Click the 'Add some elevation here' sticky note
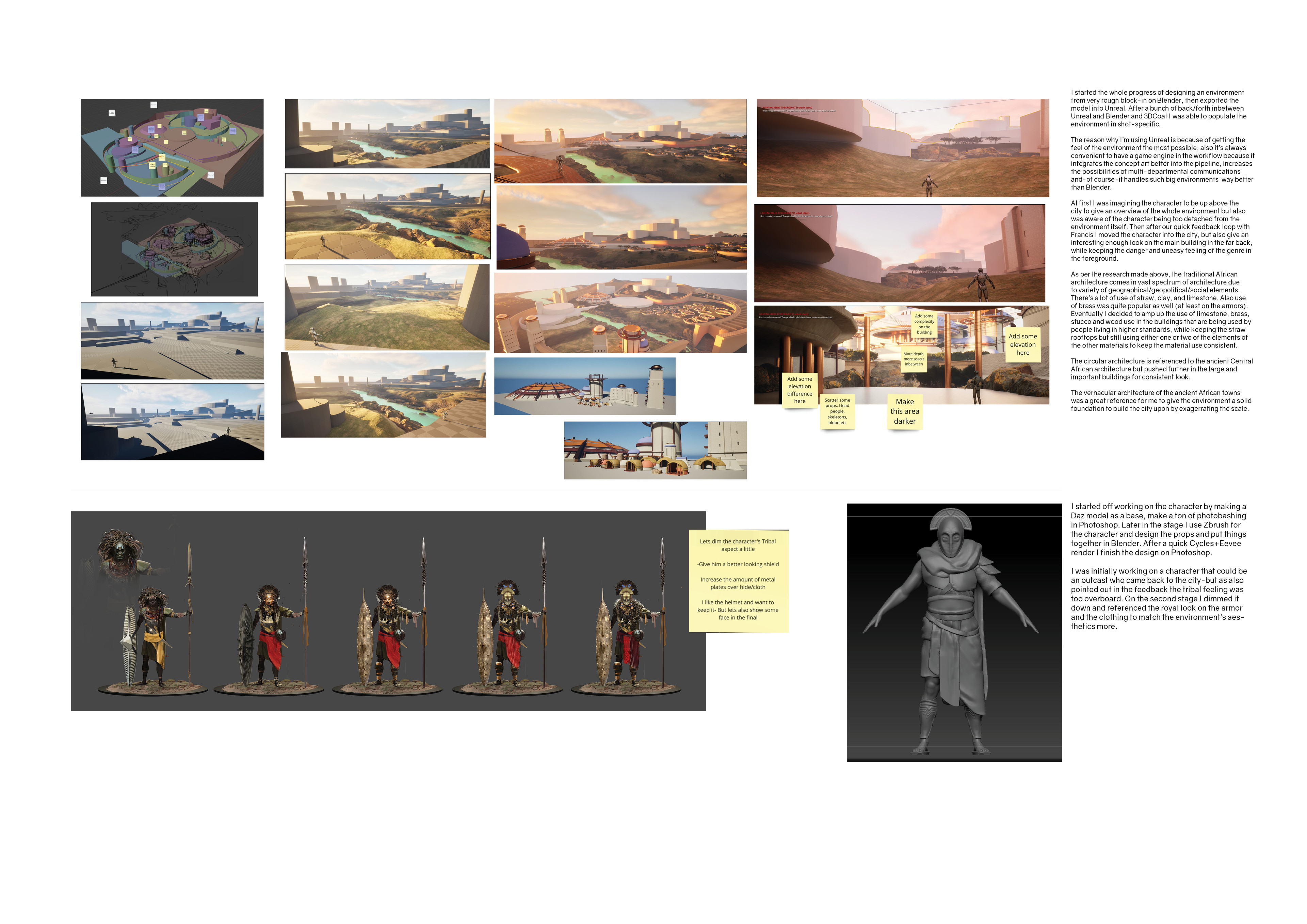1307x924 pixels. point(1023,344)
